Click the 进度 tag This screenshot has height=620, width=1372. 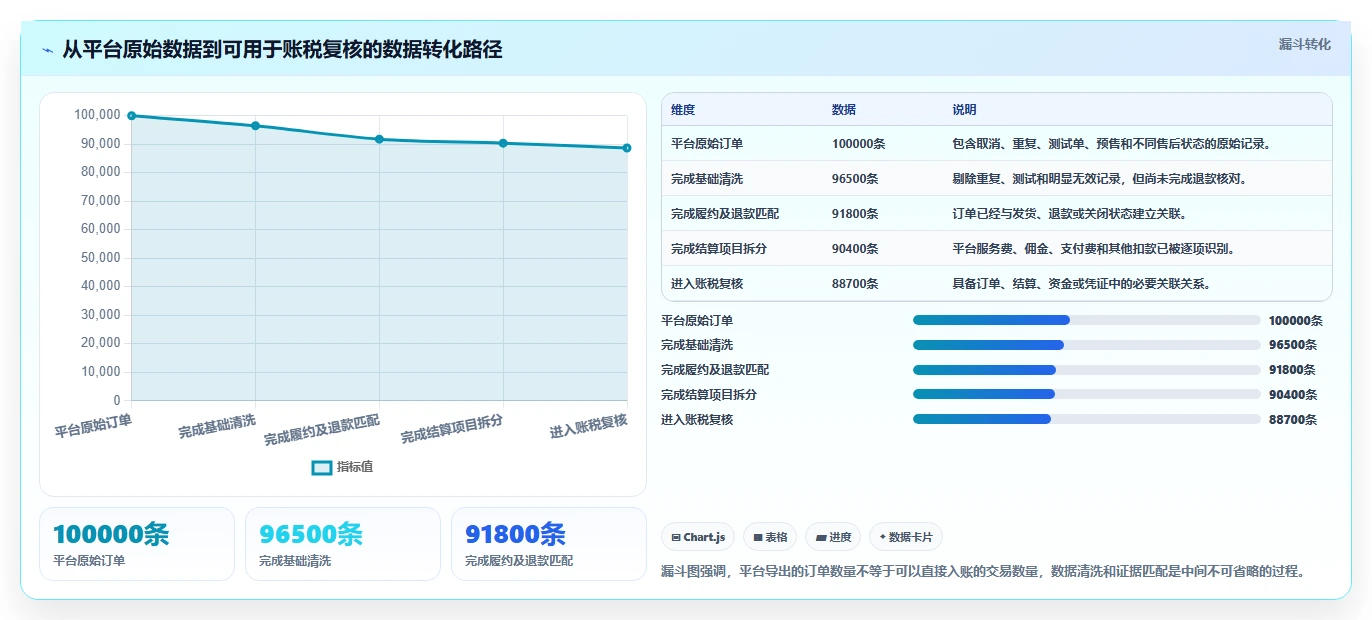(833, 537)
